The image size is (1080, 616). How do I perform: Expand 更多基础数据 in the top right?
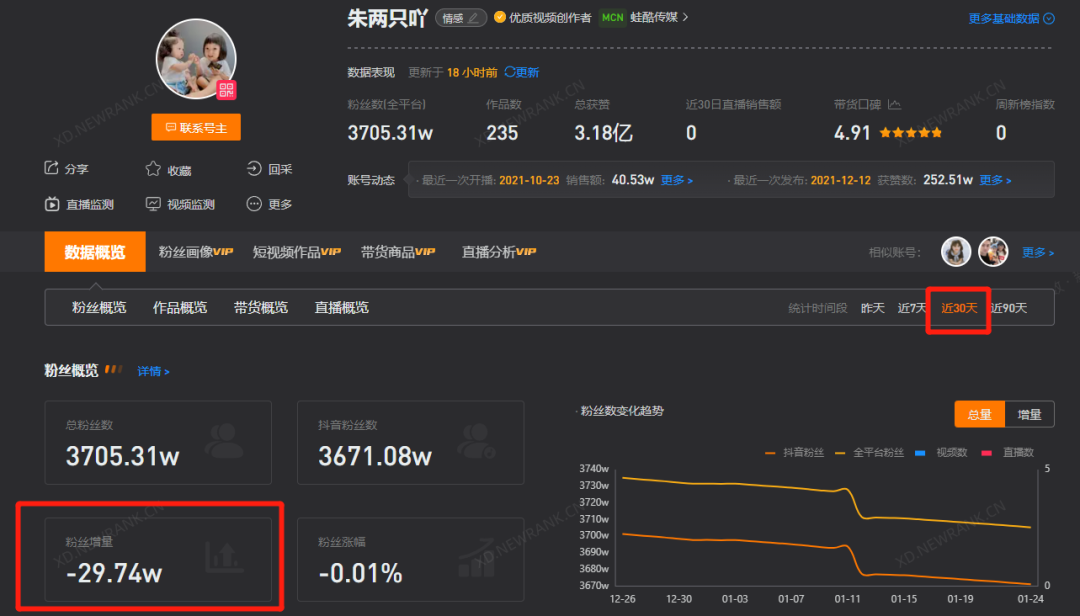click(x=1011, y=18)
